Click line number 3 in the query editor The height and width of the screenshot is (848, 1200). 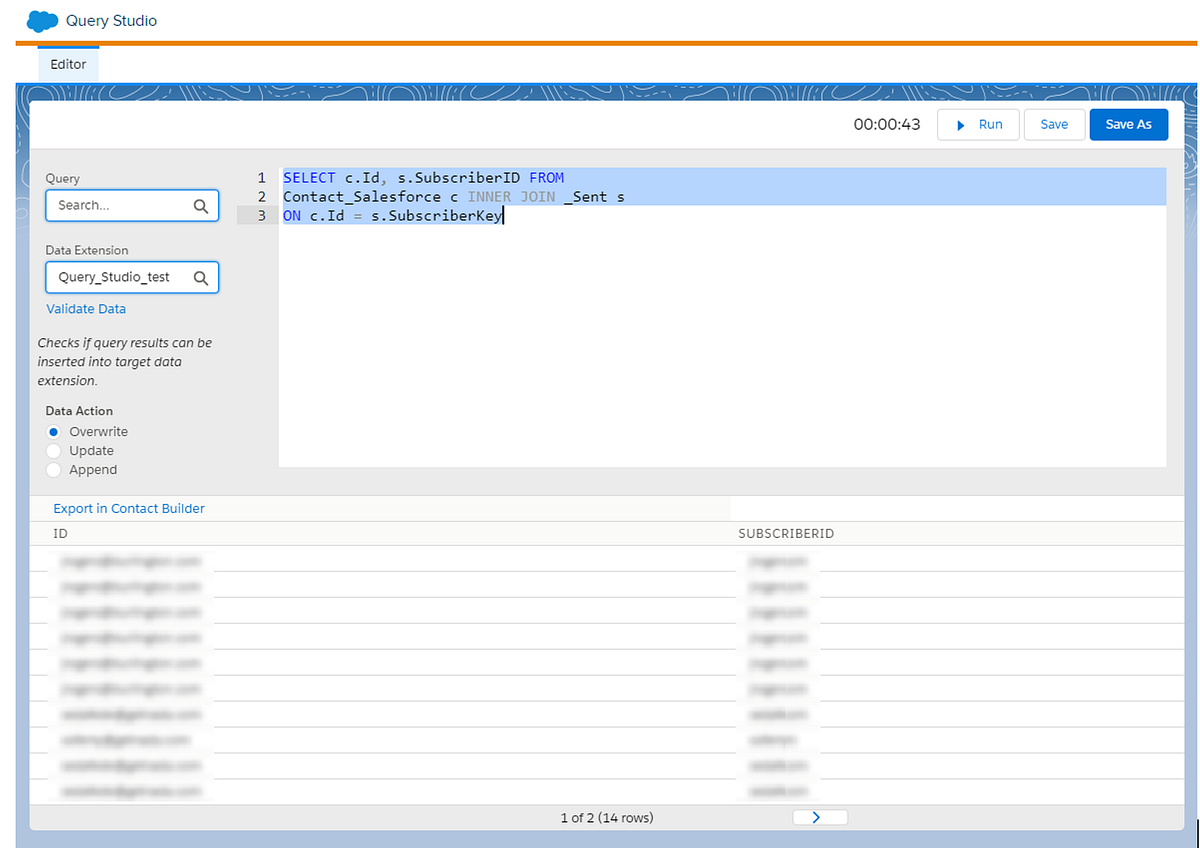[x=261, y=214]
